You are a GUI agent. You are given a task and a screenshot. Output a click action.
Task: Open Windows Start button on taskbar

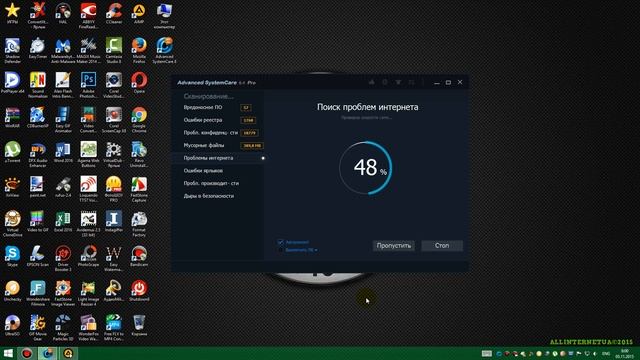8,353
